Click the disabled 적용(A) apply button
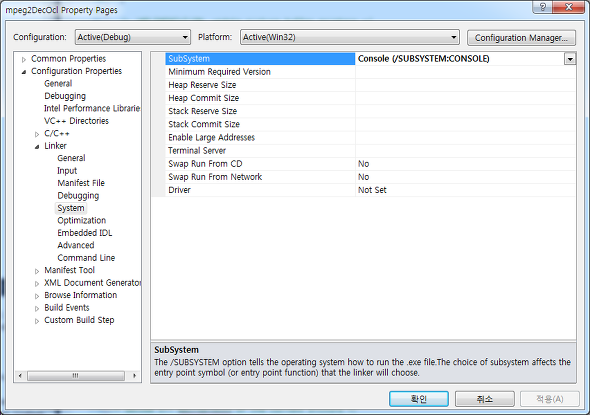 point(550,399)
